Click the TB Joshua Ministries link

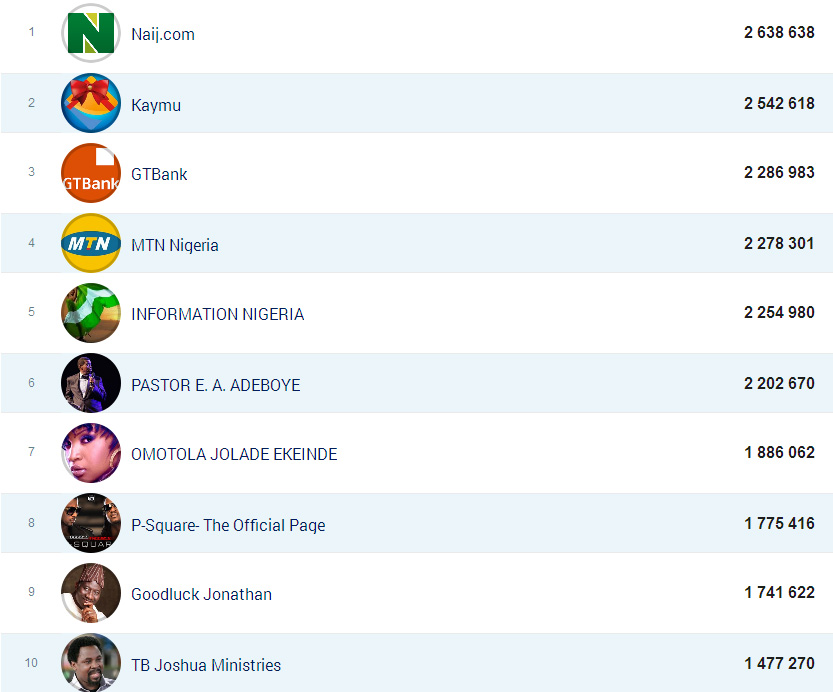click(x=206, y=665)
